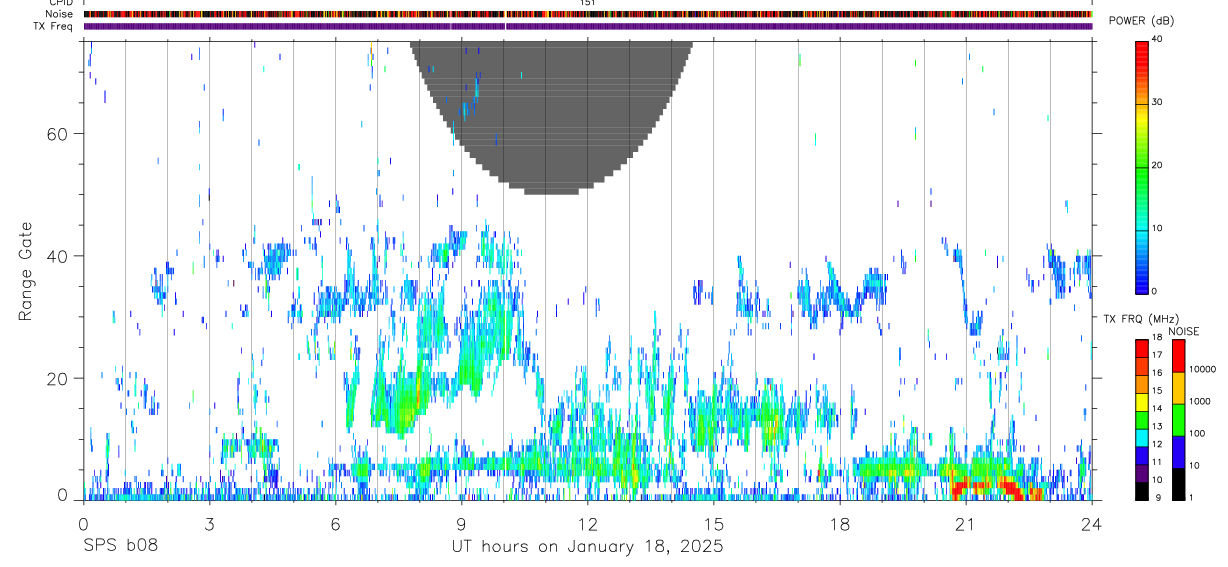This screenshot has width=1228, height=567.
Task: Click the Range Gate tick label 60
Action: pos(55,134)
